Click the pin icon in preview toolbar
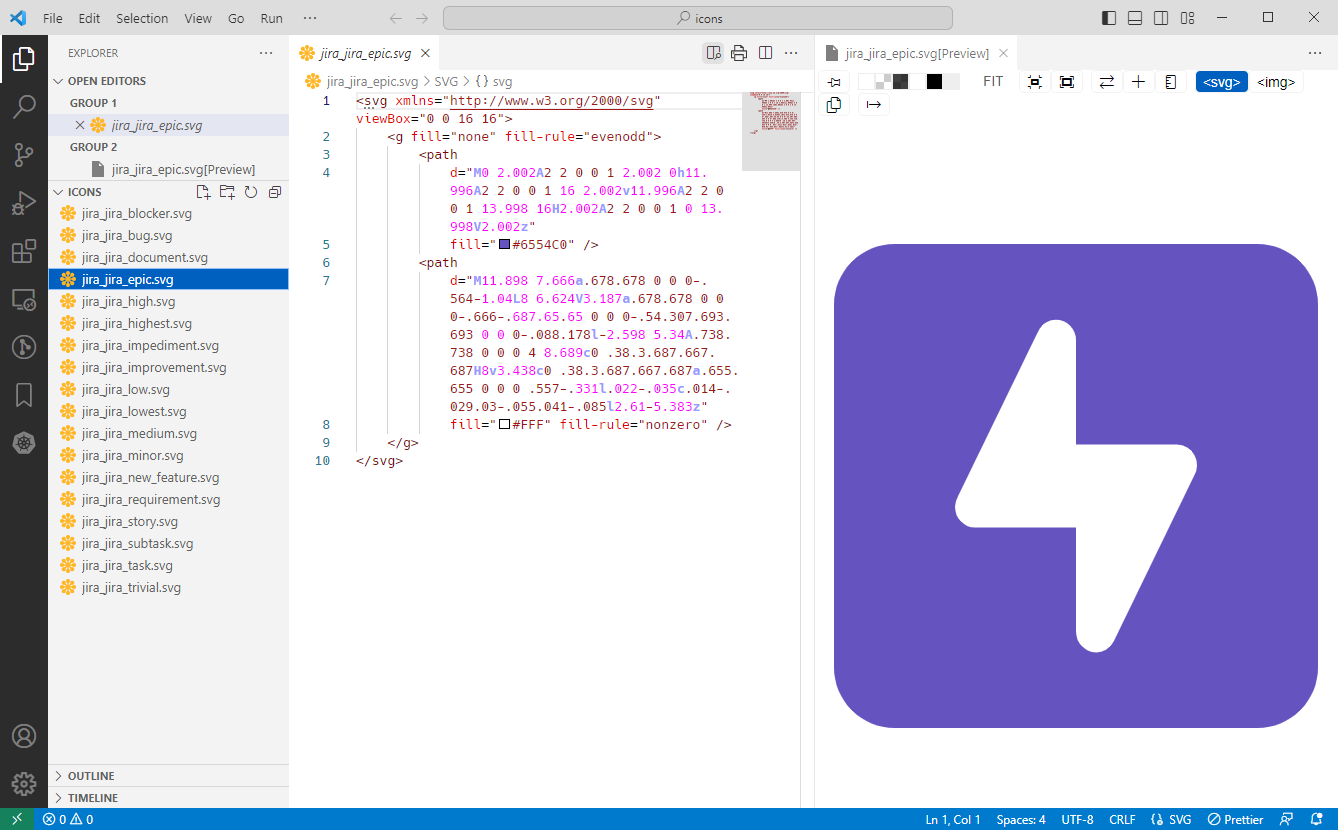Viewport: 1338px width, 830px height. tap(835, 82)
